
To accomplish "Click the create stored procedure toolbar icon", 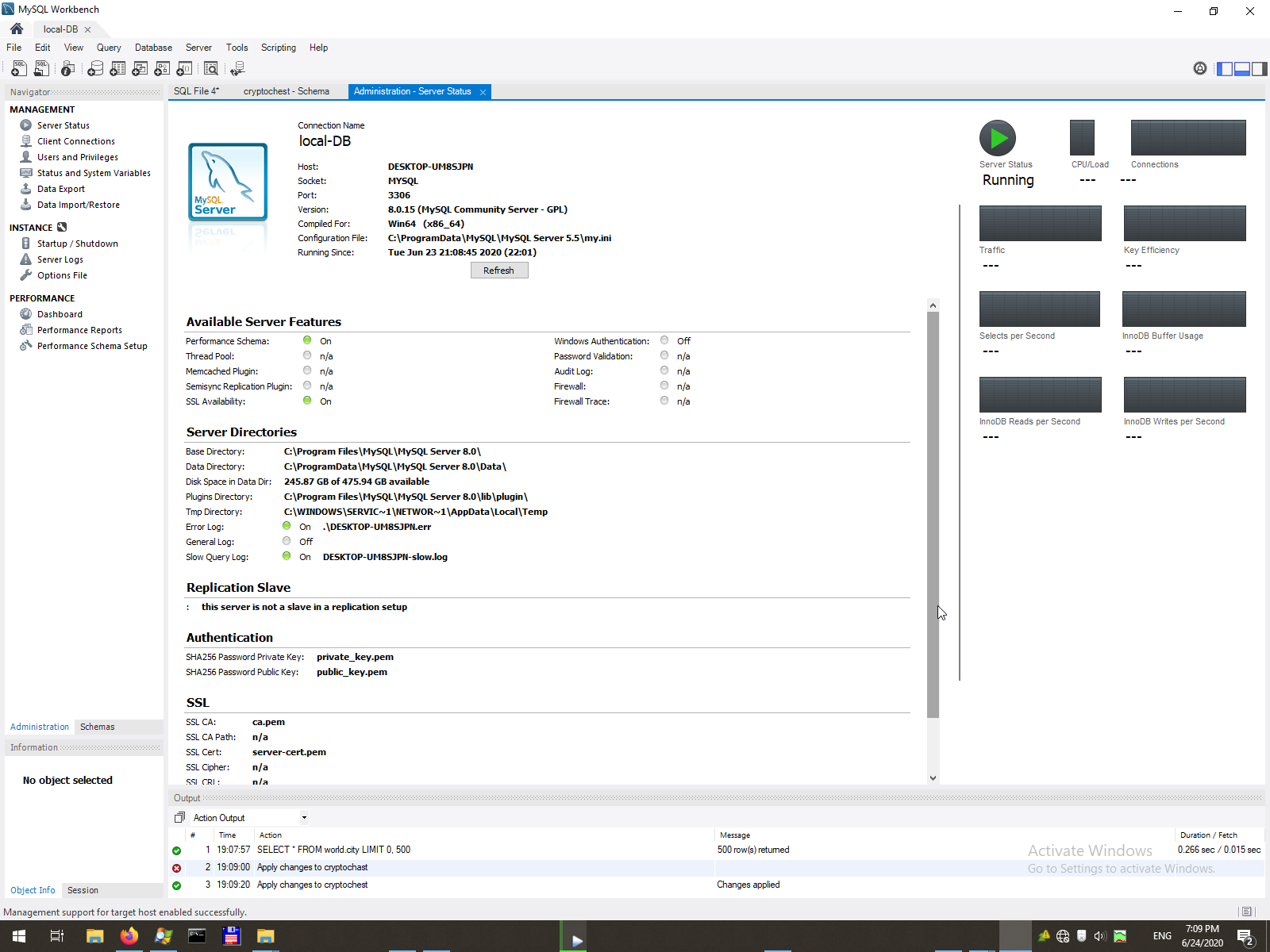I will tap(162, 69).
